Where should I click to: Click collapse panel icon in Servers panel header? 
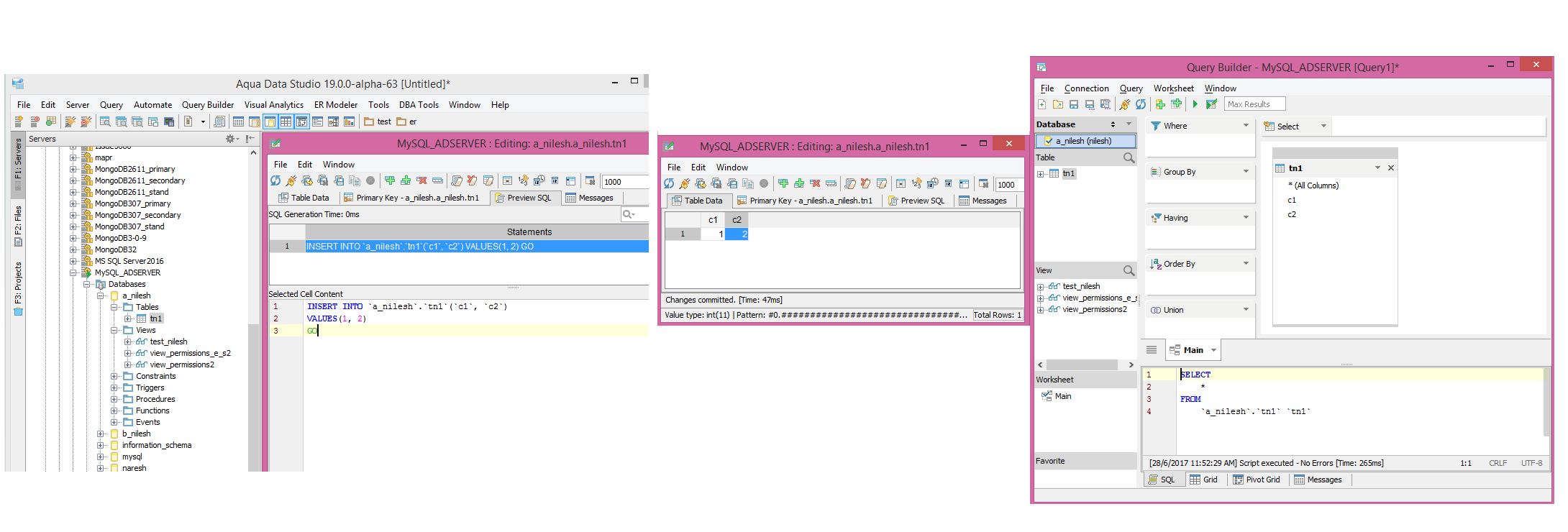coord(250,139)
